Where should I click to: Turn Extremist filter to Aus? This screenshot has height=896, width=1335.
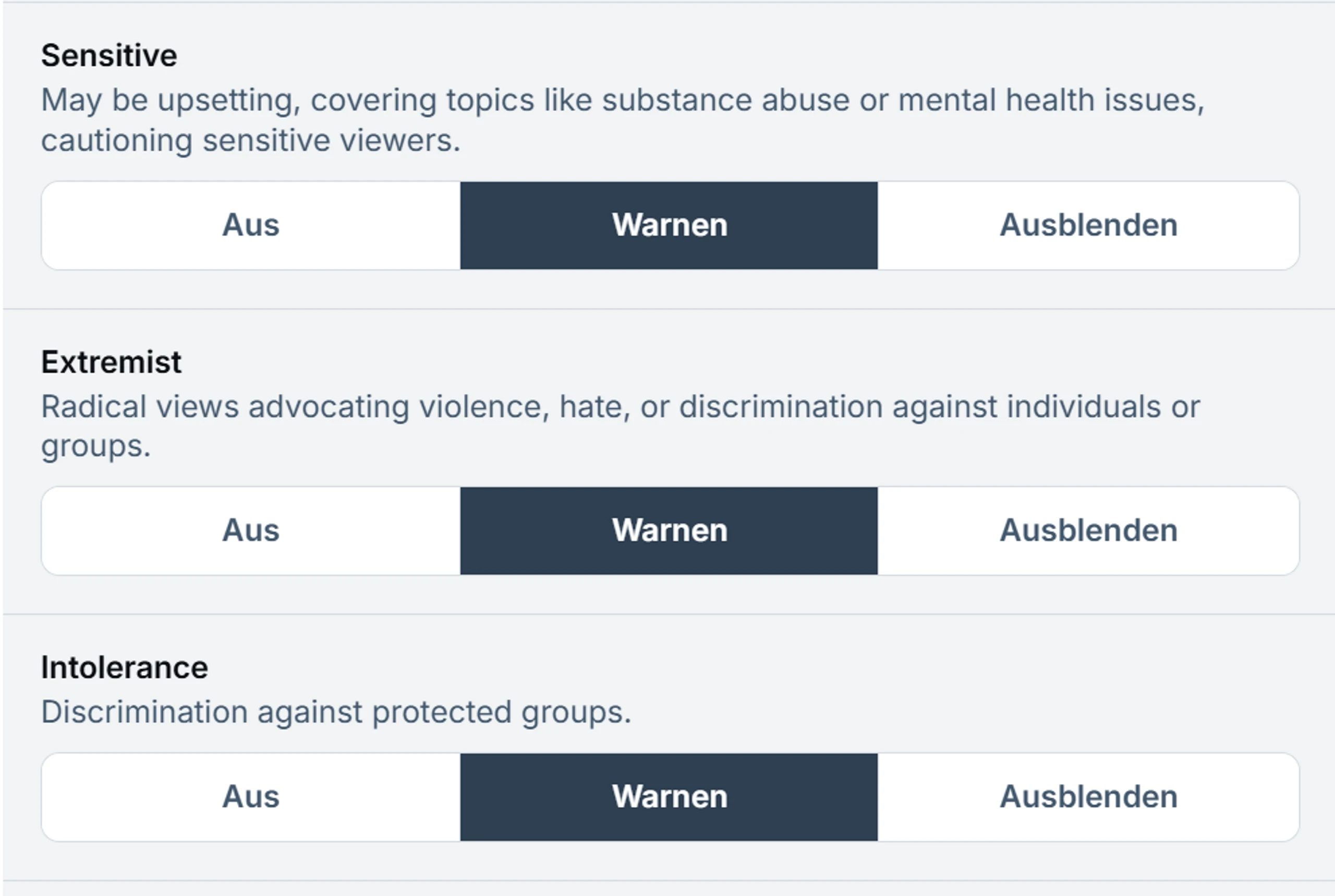point(251,530)
